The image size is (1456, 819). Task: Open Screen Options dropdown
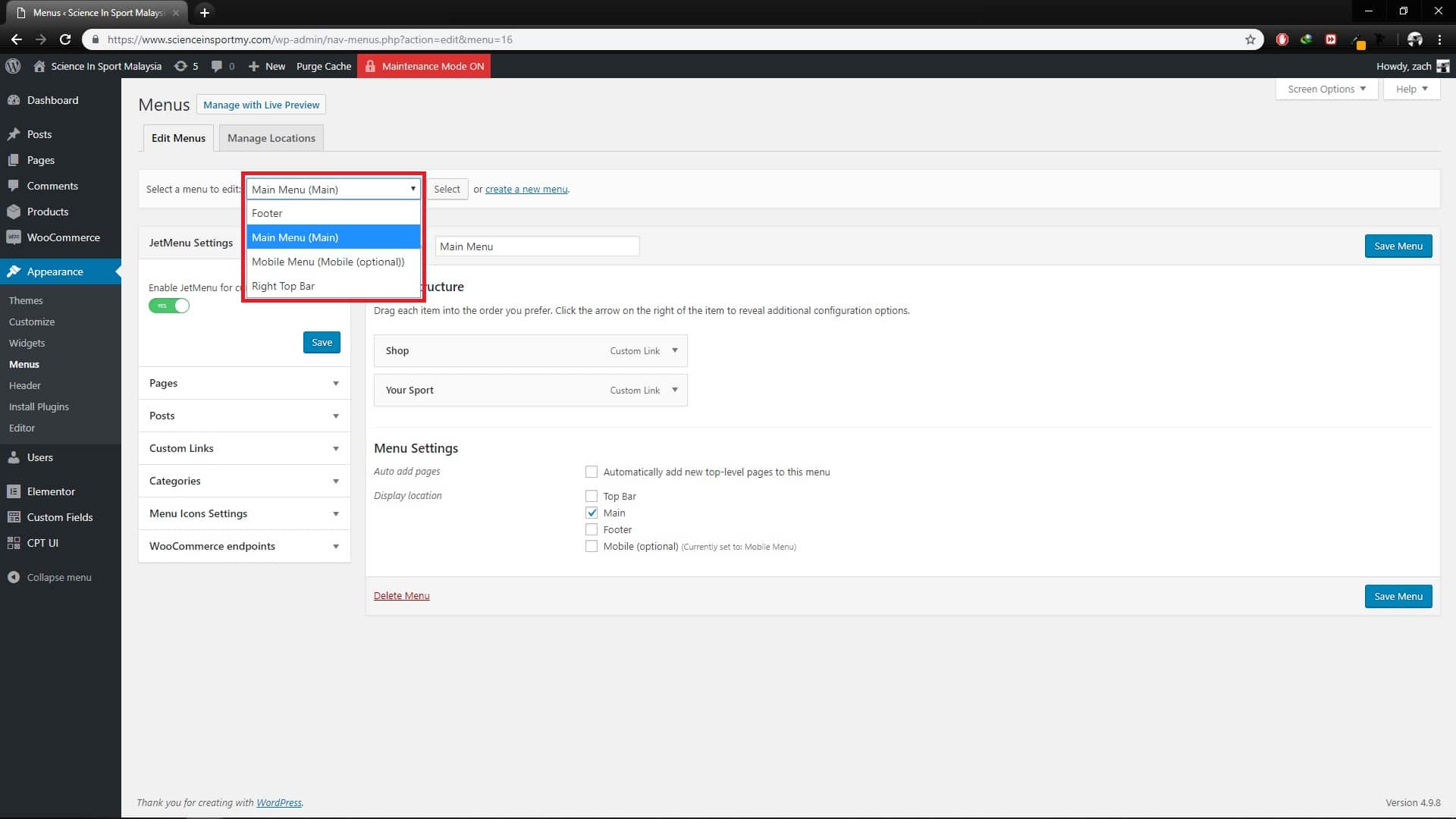tap(1326, 89)
